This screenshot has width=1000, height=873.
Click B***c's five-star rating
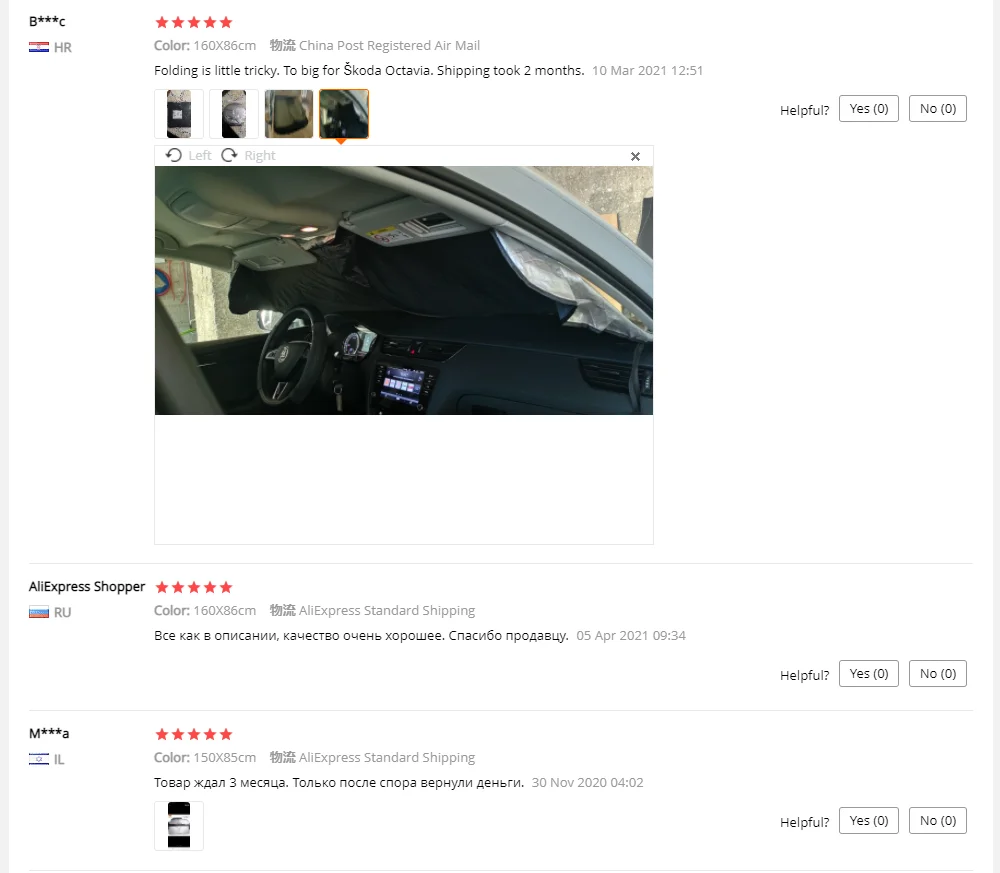coord(194,22)
